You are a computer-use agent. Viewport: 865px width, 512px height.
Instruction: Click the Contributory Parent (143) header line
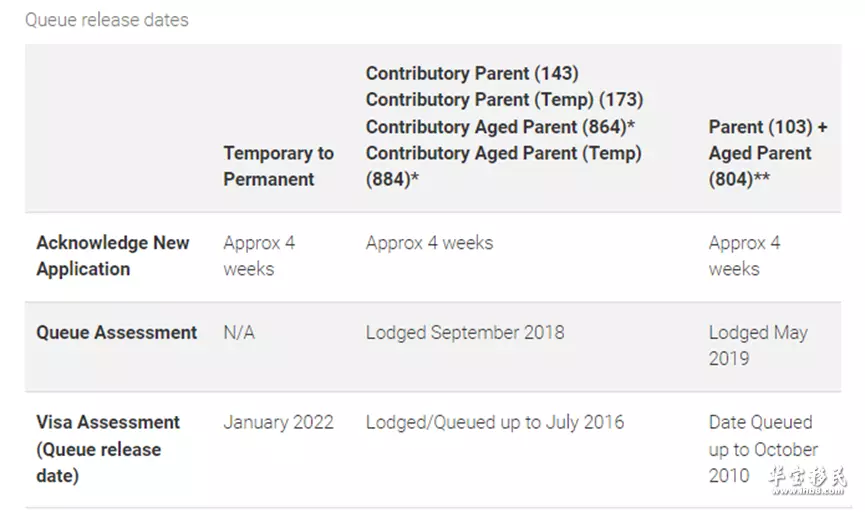(472, 73)
